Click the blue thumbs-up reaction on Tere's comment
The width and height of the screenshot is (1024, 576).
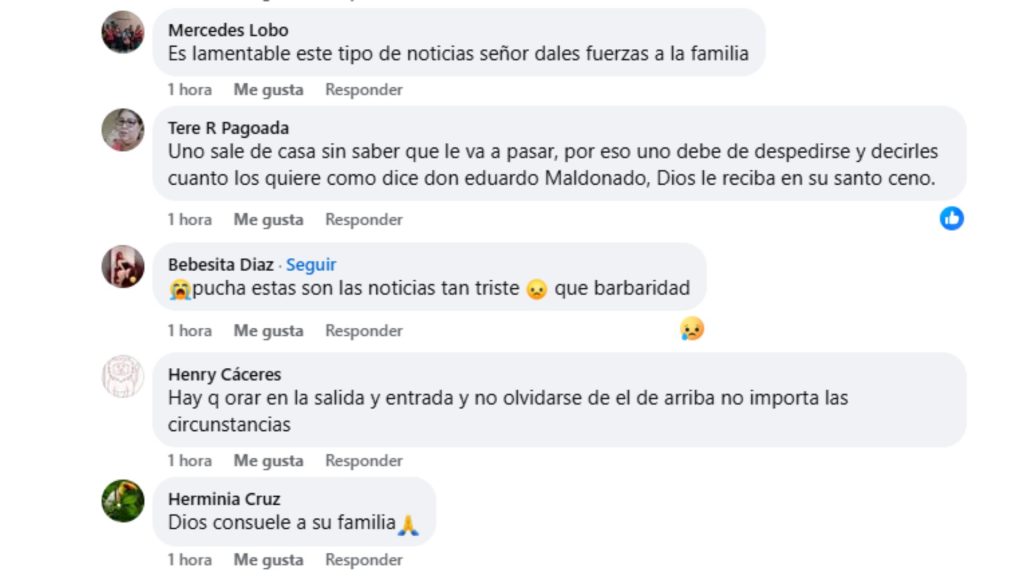[953, 216]
